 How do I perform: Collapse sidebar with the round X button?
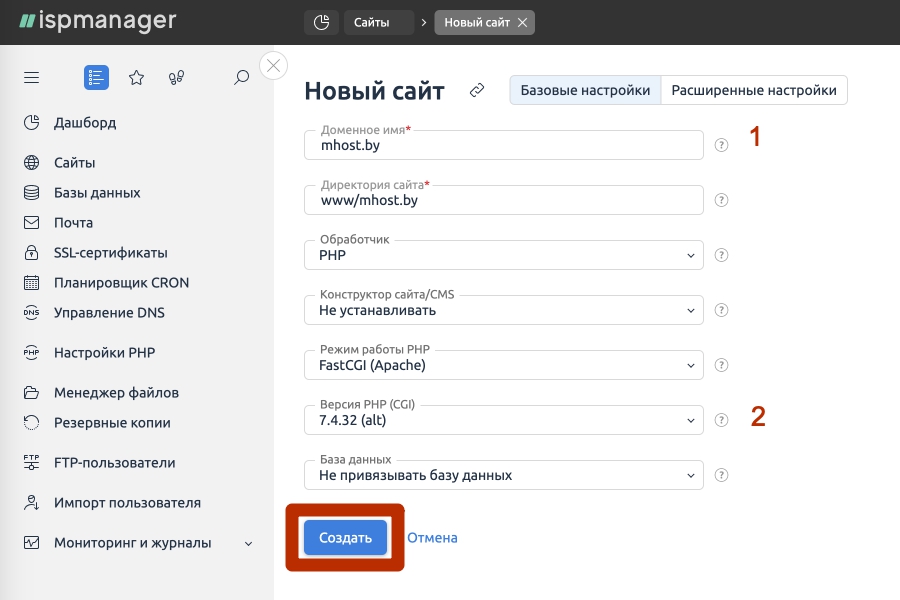coord(273,66)
